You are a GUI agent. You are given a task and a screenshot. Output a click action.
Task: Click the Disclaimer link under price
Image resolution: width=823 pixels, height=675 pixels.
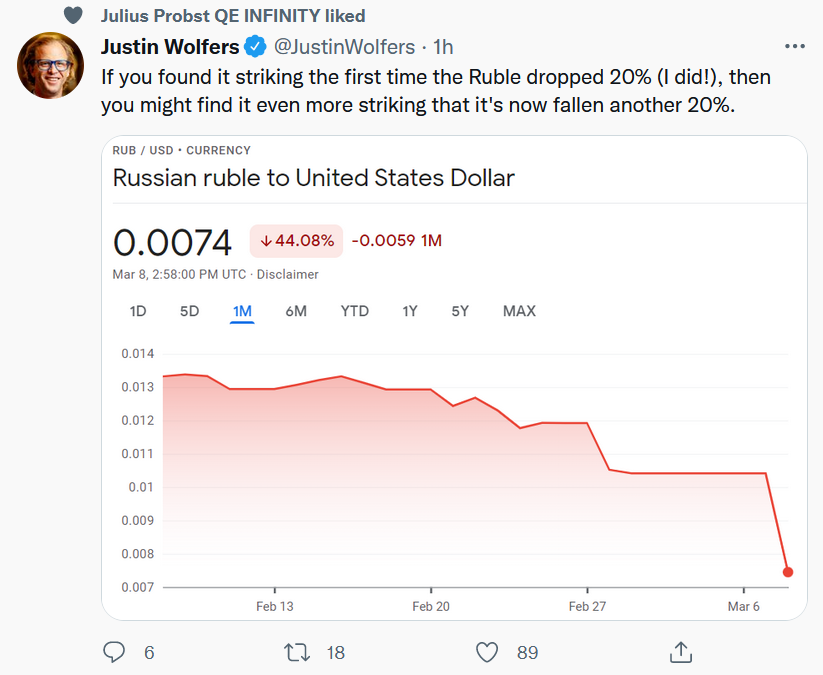pyautogui.click(x=289, y=274)
